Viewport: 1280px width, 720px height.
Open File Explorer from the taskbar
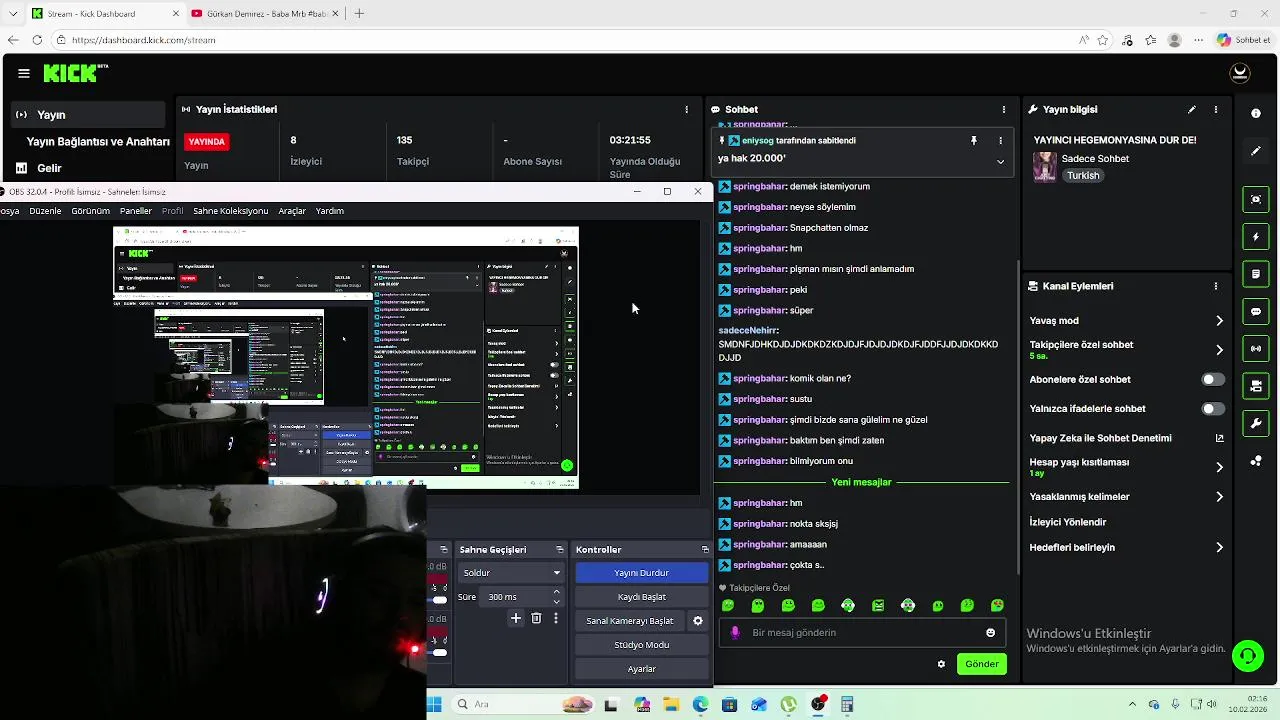(x=671, y=704)
